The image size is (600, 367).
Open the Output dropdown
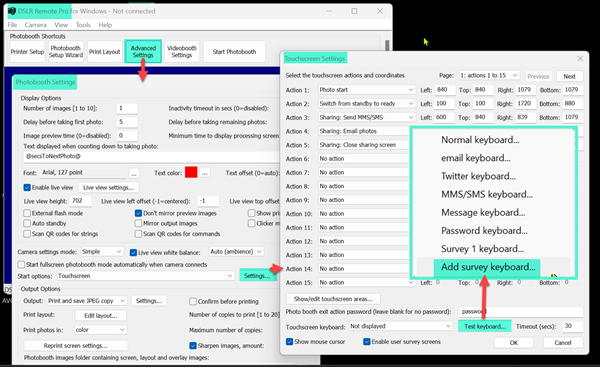pos(86,301)
